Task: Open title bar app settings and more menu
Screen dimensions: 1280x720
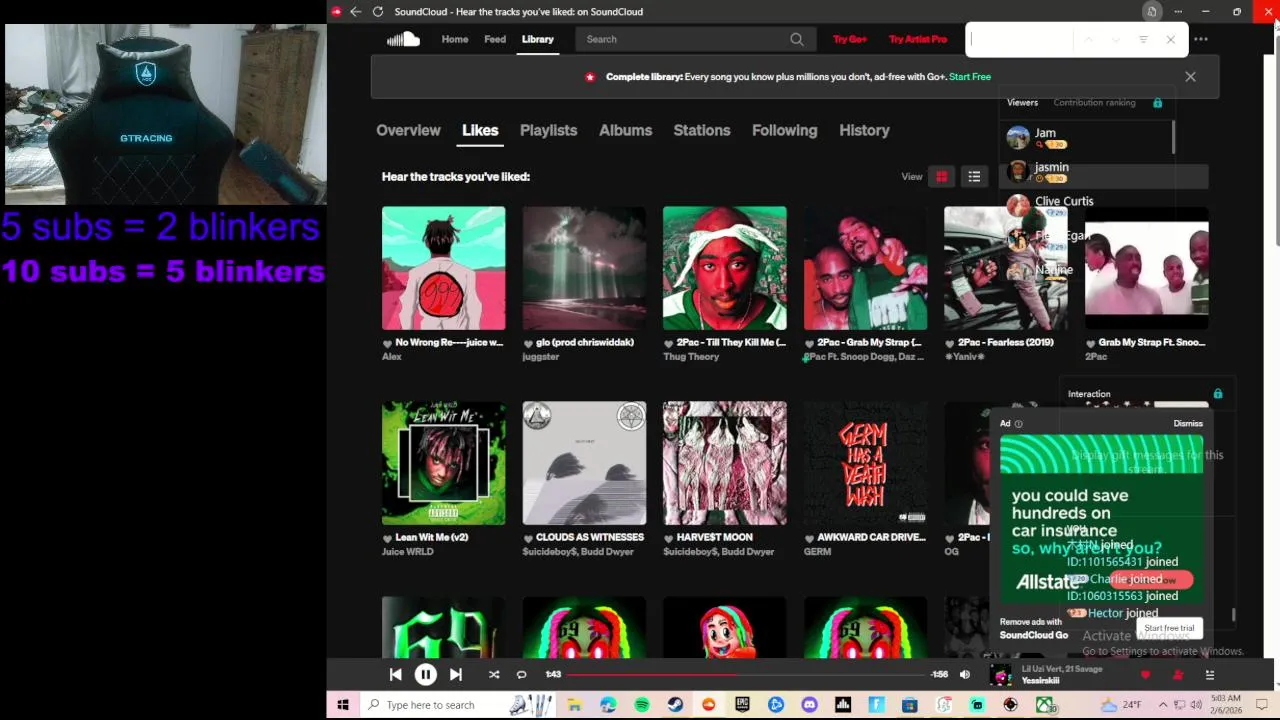Action: [x=1178, y=12]
